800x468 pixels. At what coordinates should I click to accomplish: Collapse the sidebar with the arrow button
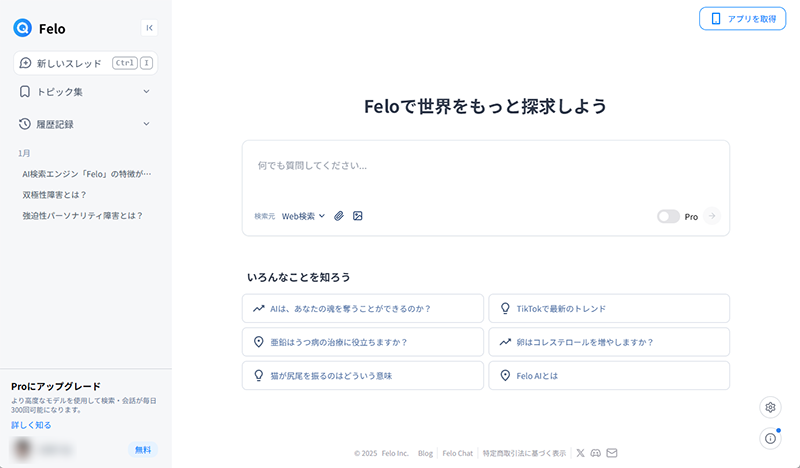pos(149,28)
